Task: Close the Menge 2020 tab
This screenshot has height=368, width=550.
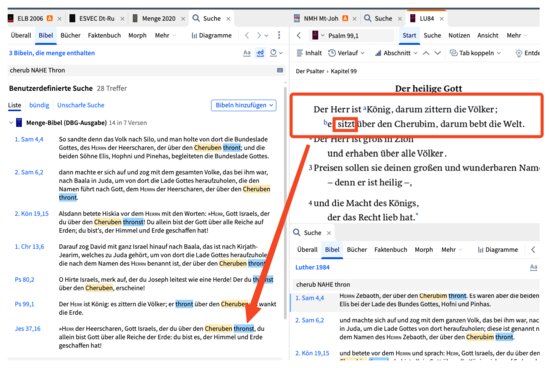Action: (x=183, y=19)
